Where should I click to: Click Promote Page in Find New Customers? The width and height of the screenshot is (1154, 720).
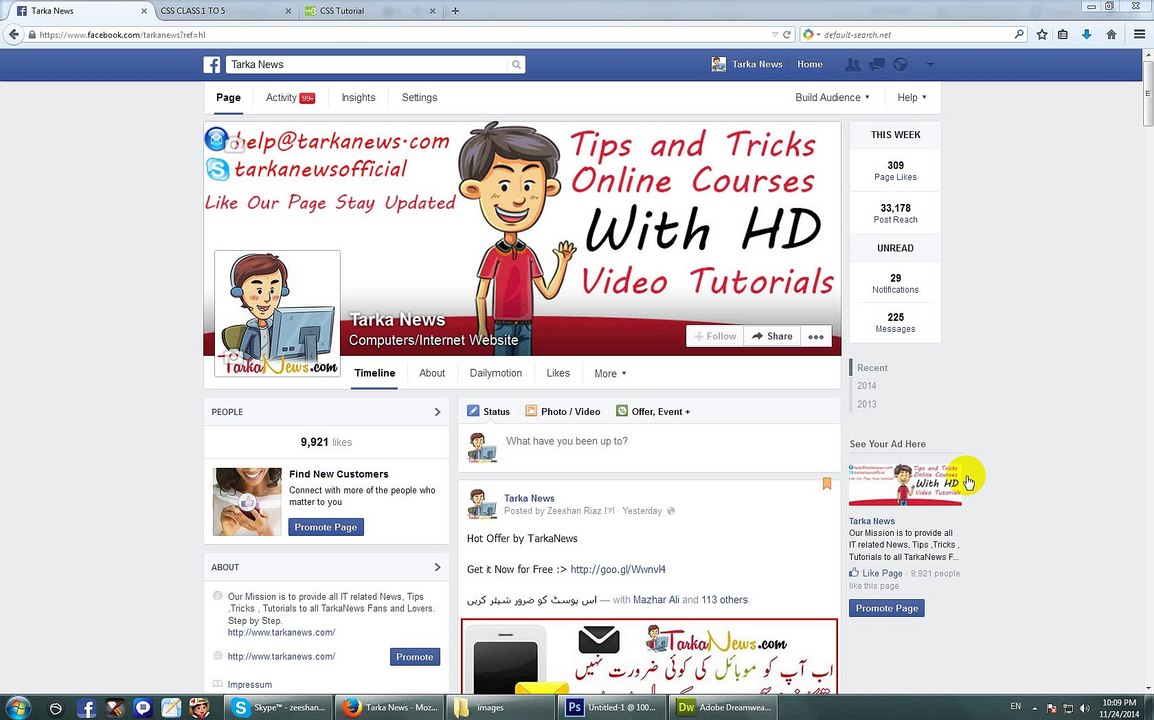[326, 527]
